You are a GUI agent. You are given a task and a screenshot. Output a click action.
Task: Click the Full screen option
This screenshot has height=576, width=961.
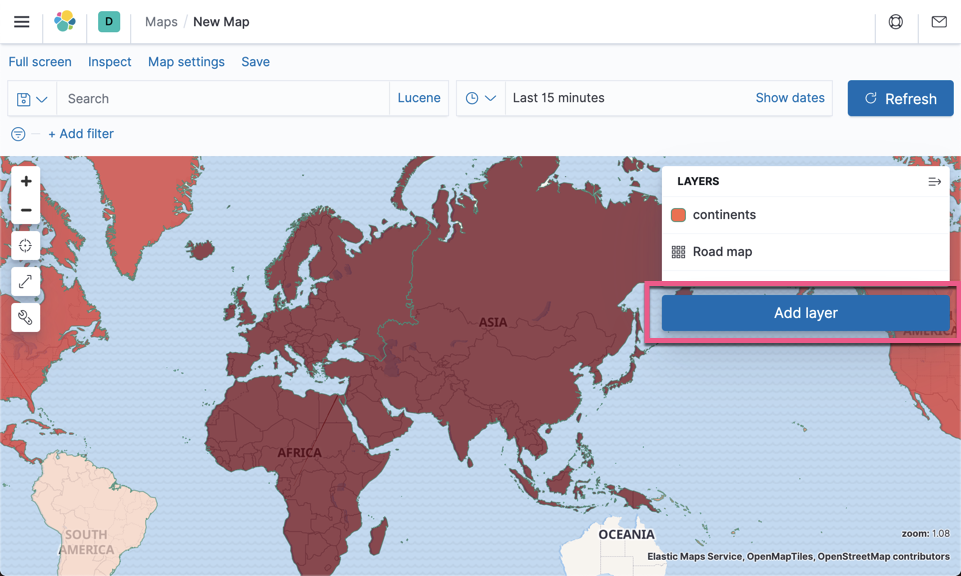40,62
